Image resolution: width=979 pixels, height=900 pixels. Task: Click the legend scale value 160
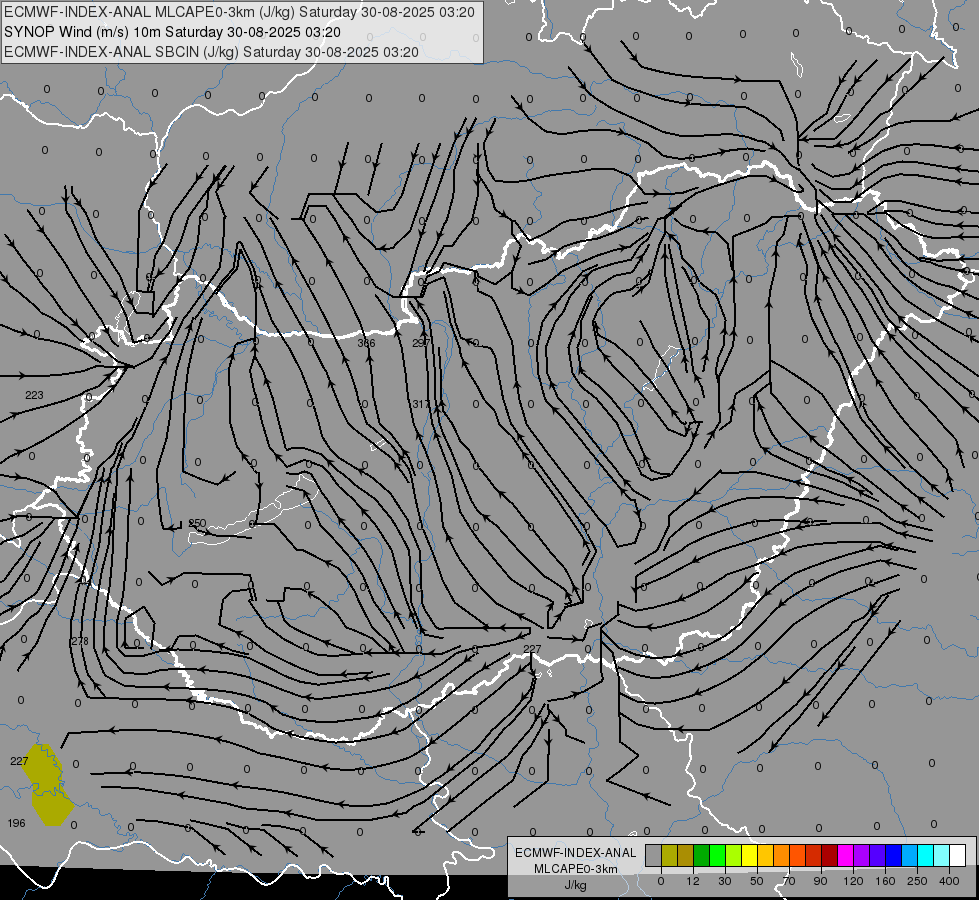885,881
